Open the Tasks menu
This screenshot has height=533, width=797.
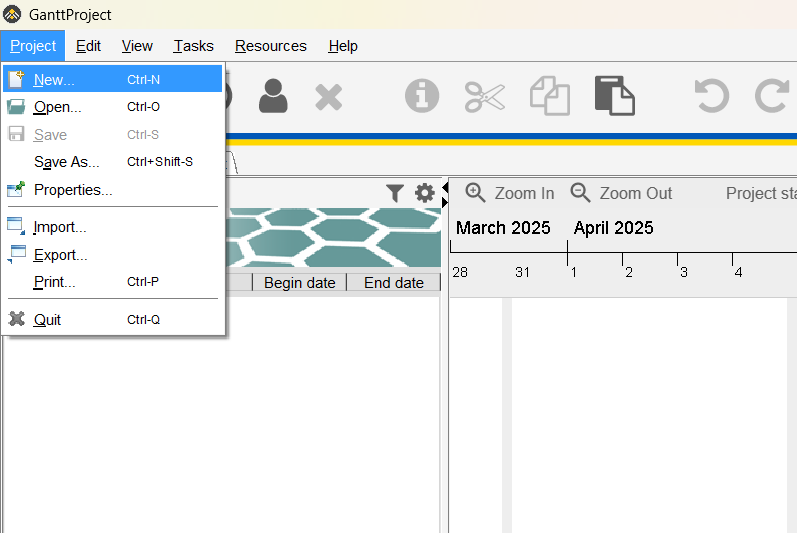coord(194,46)
